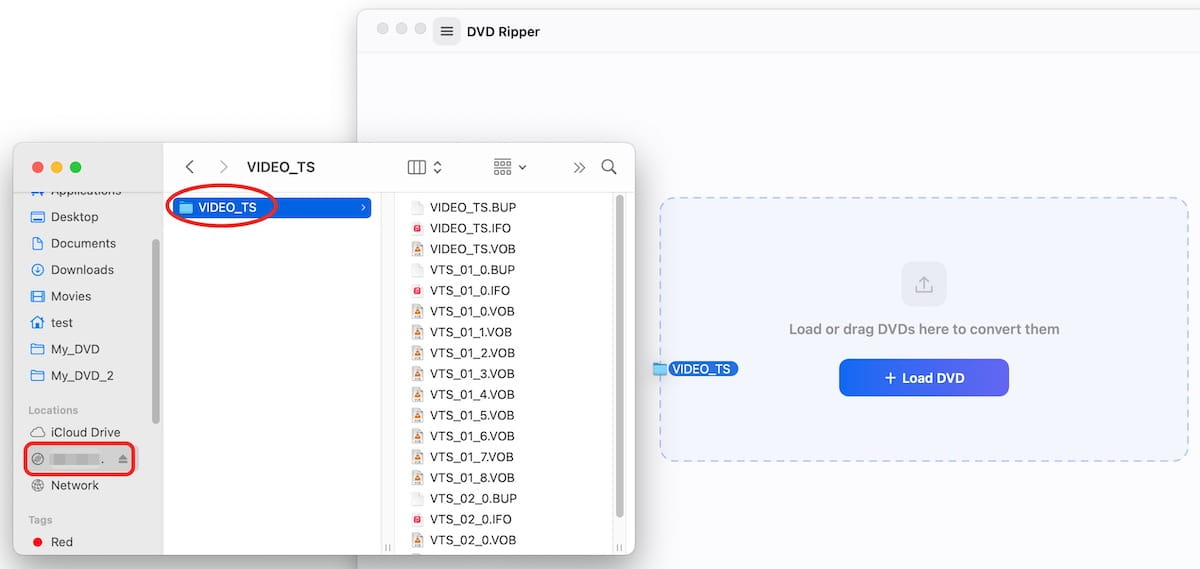Select file VTS_01_7.VOB

(x=472, y=457)
